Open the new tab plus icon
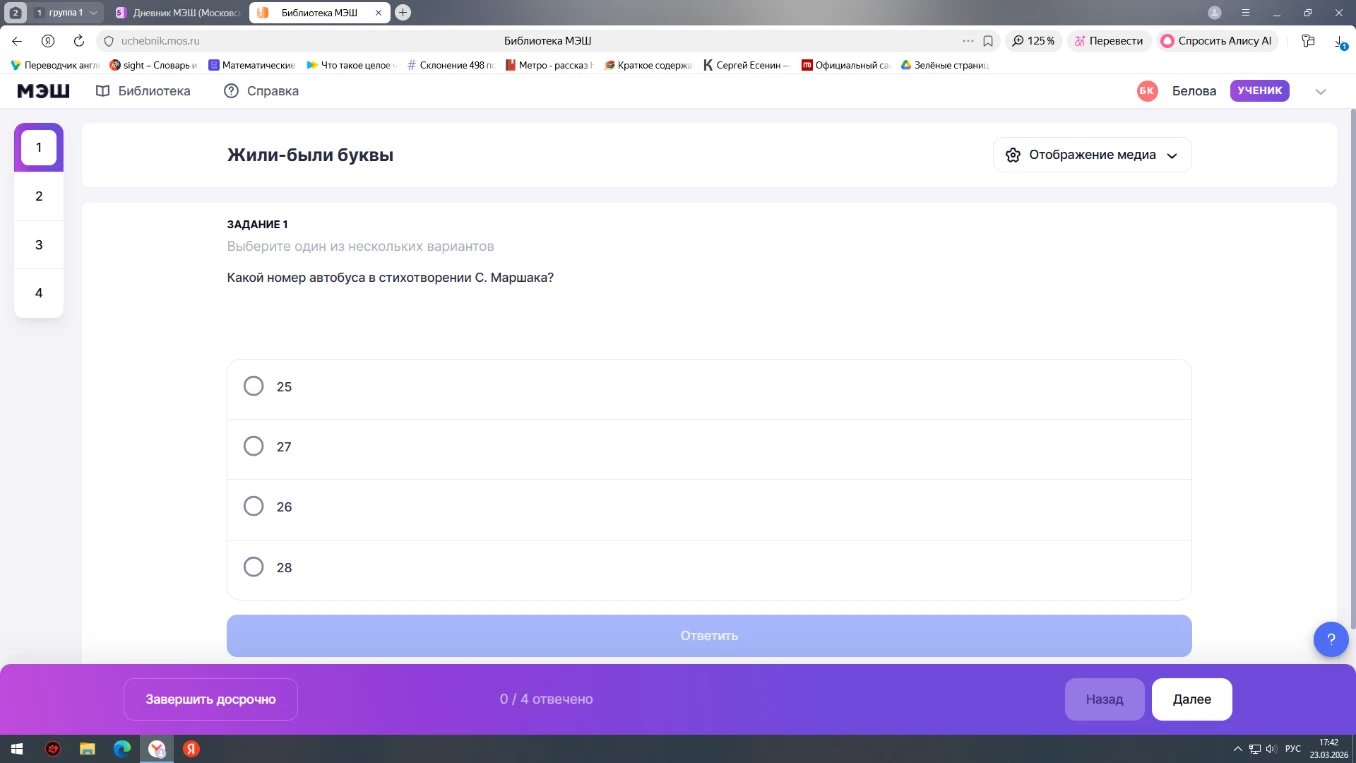Image resolution: width=1356 pixels, height=763 pixels. click(402, 13)
